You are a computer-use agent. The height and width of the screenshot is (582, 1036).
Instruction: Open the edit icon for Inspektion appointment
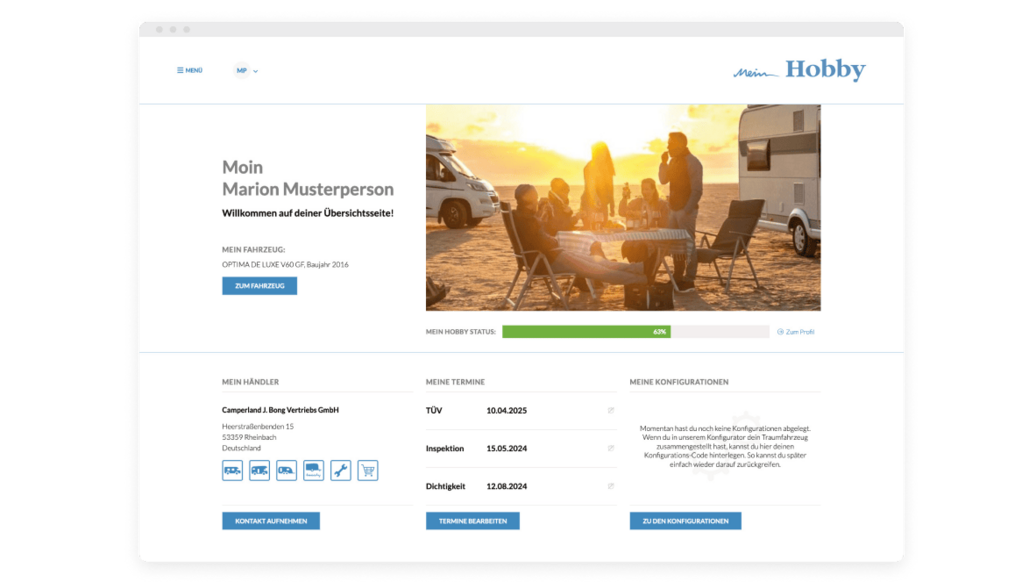(x=611, y=449)
